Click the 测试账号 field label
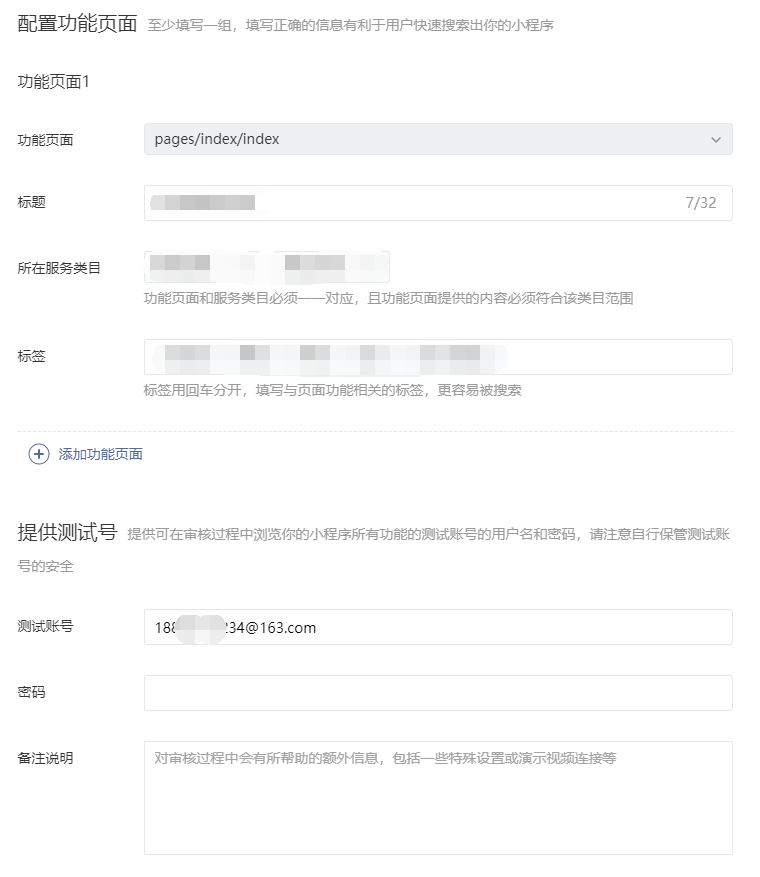Screen dimensions: 760x877 pos(45,626)
